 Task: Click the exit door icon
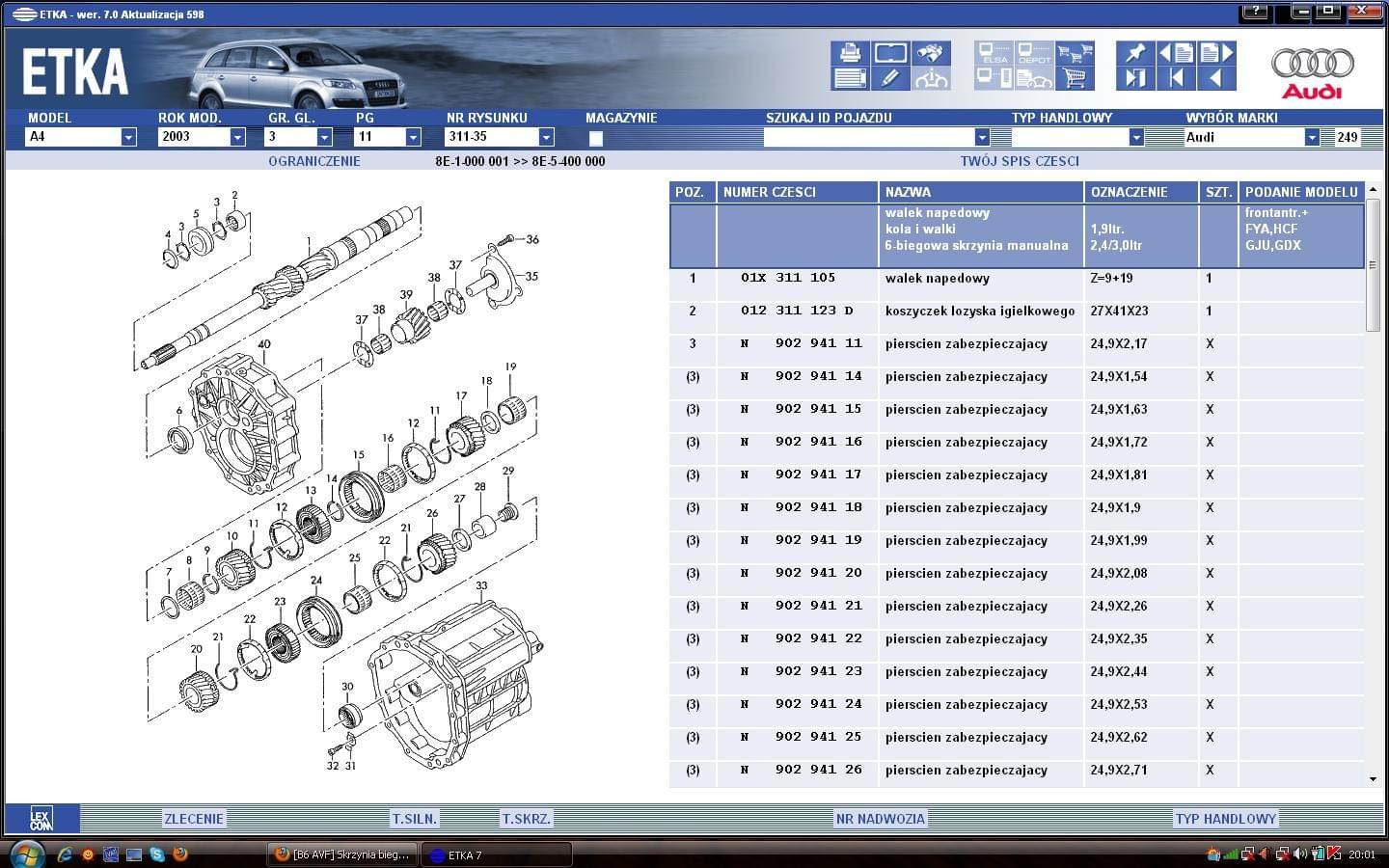(x=1135, y=79)
